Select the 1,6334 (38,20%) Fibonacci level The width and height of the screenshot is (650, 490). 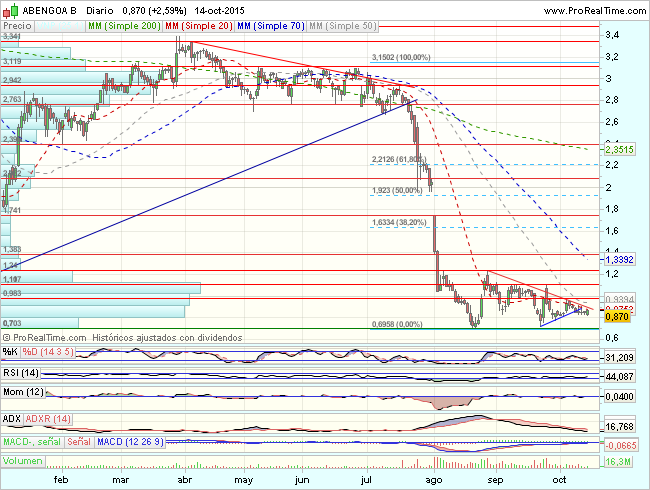tap(399, 223)
